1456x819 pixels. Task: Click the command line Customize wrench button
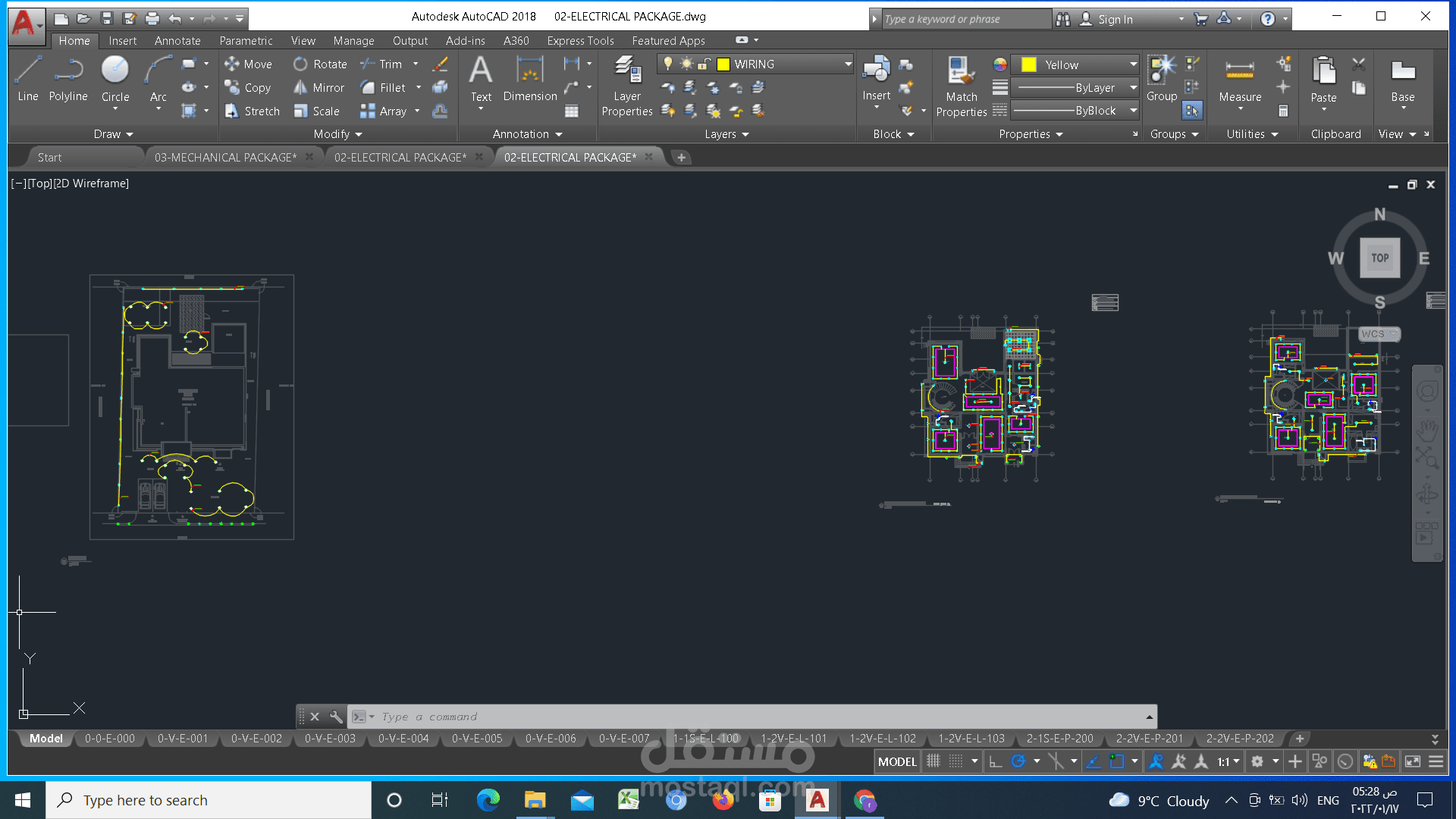point(336,717)
